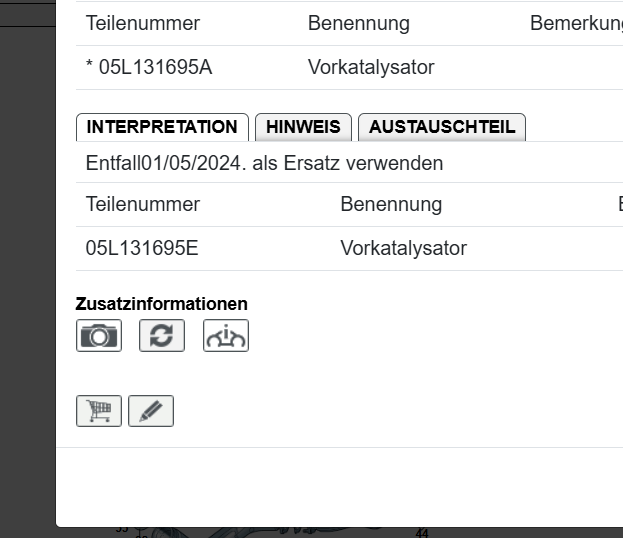Open the vehicle info icon
This screenshot has height=538, width=623.
point(226,336)
